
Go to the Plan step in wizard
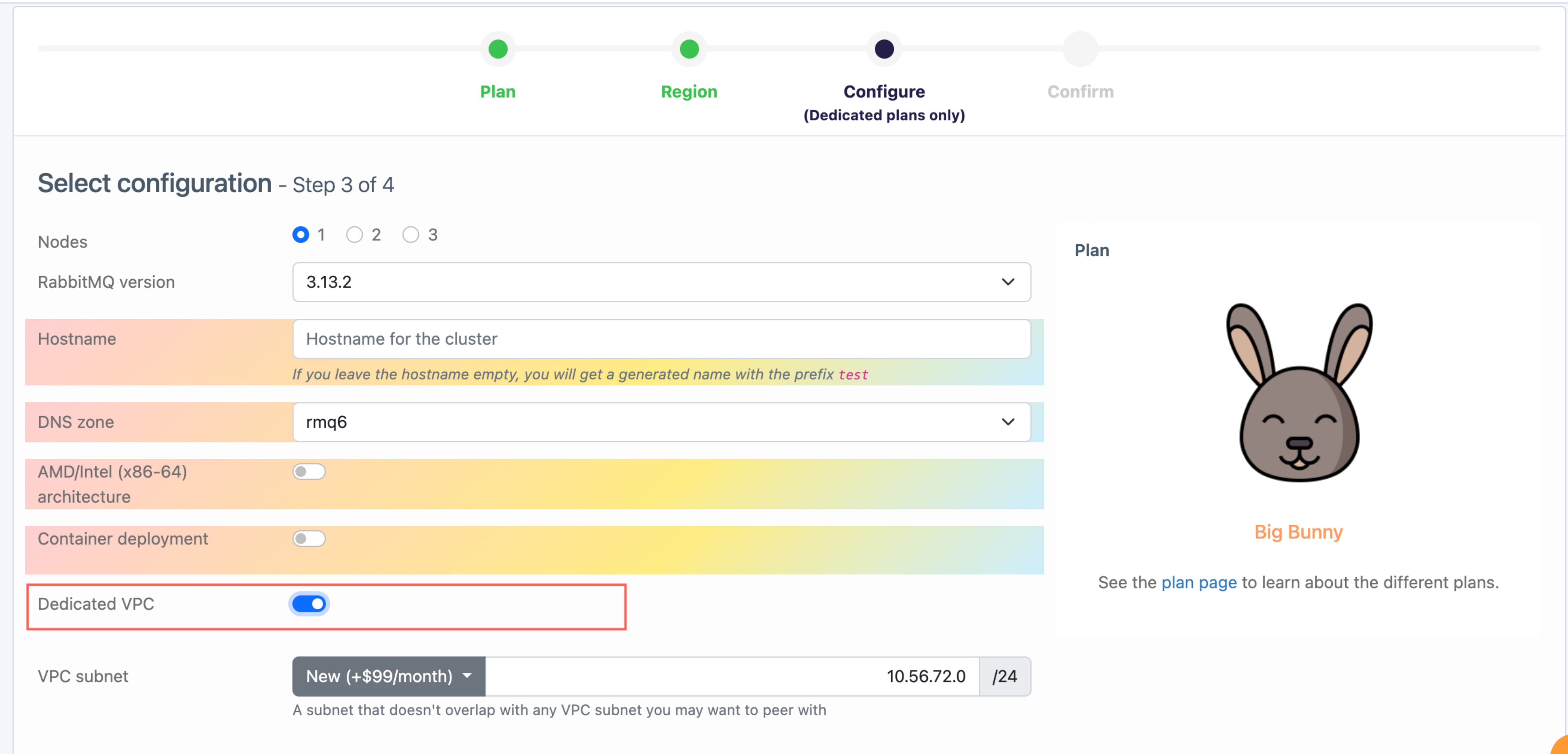pyautogui.click(x=497, y=91)
